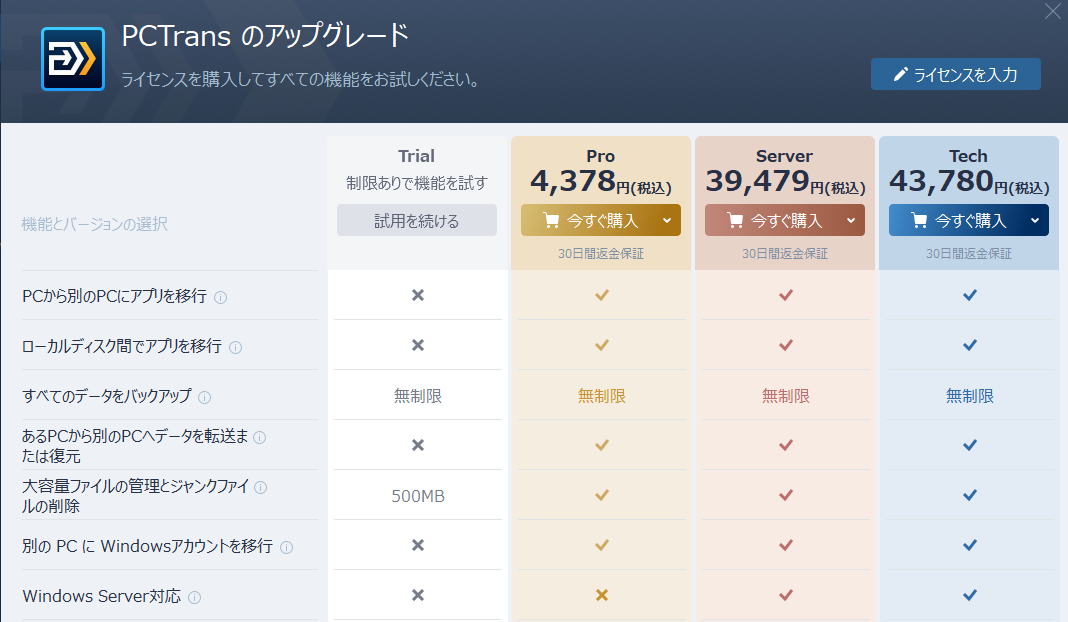Viewport: 1068px width, 622px height.
Task: Click Trial cross for PC-to-PC app migration
Action: pos(418,295)
